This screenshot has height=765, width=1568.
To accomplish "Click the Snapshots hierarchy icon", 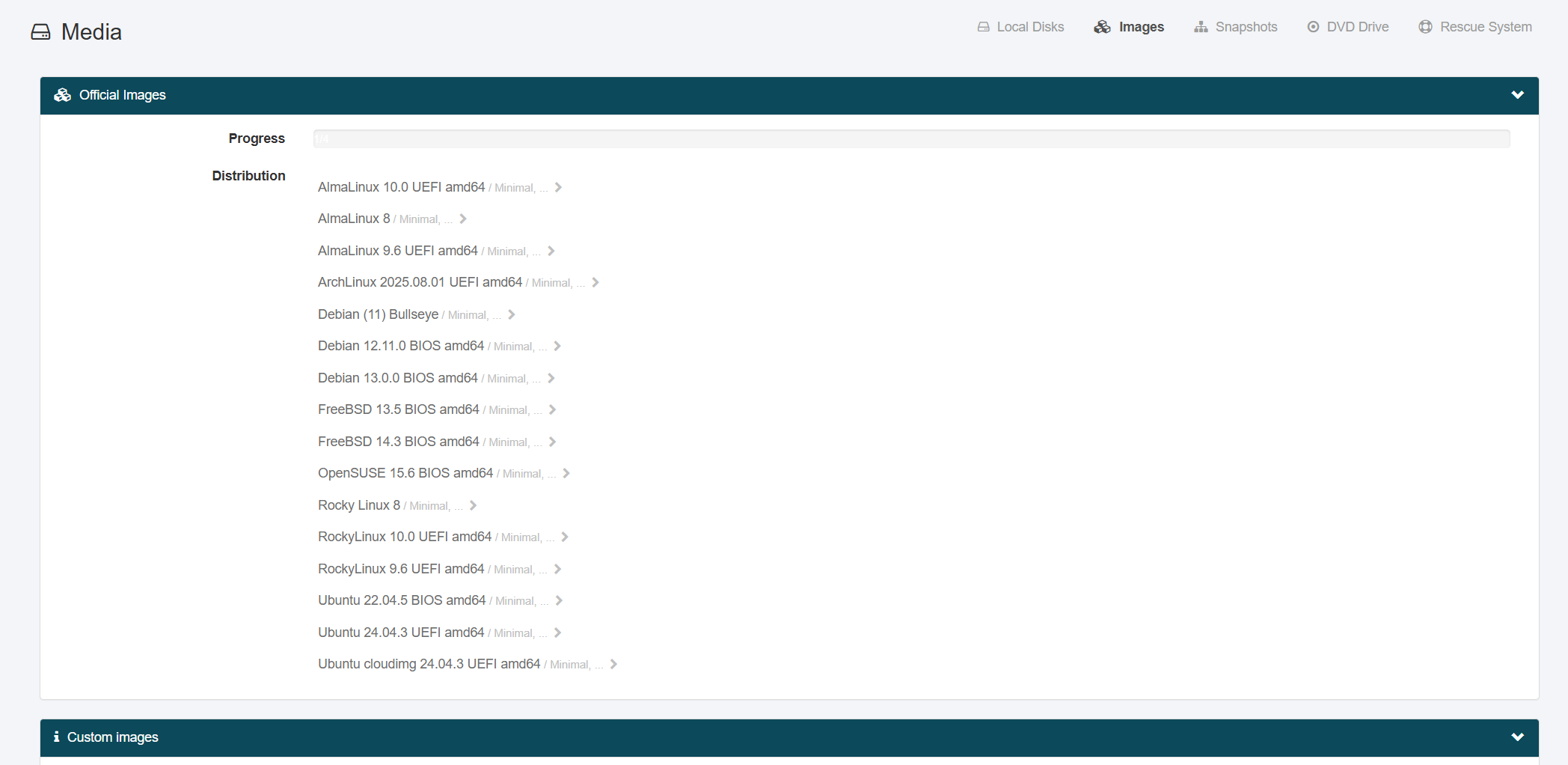I will (x=1201, y=27).
